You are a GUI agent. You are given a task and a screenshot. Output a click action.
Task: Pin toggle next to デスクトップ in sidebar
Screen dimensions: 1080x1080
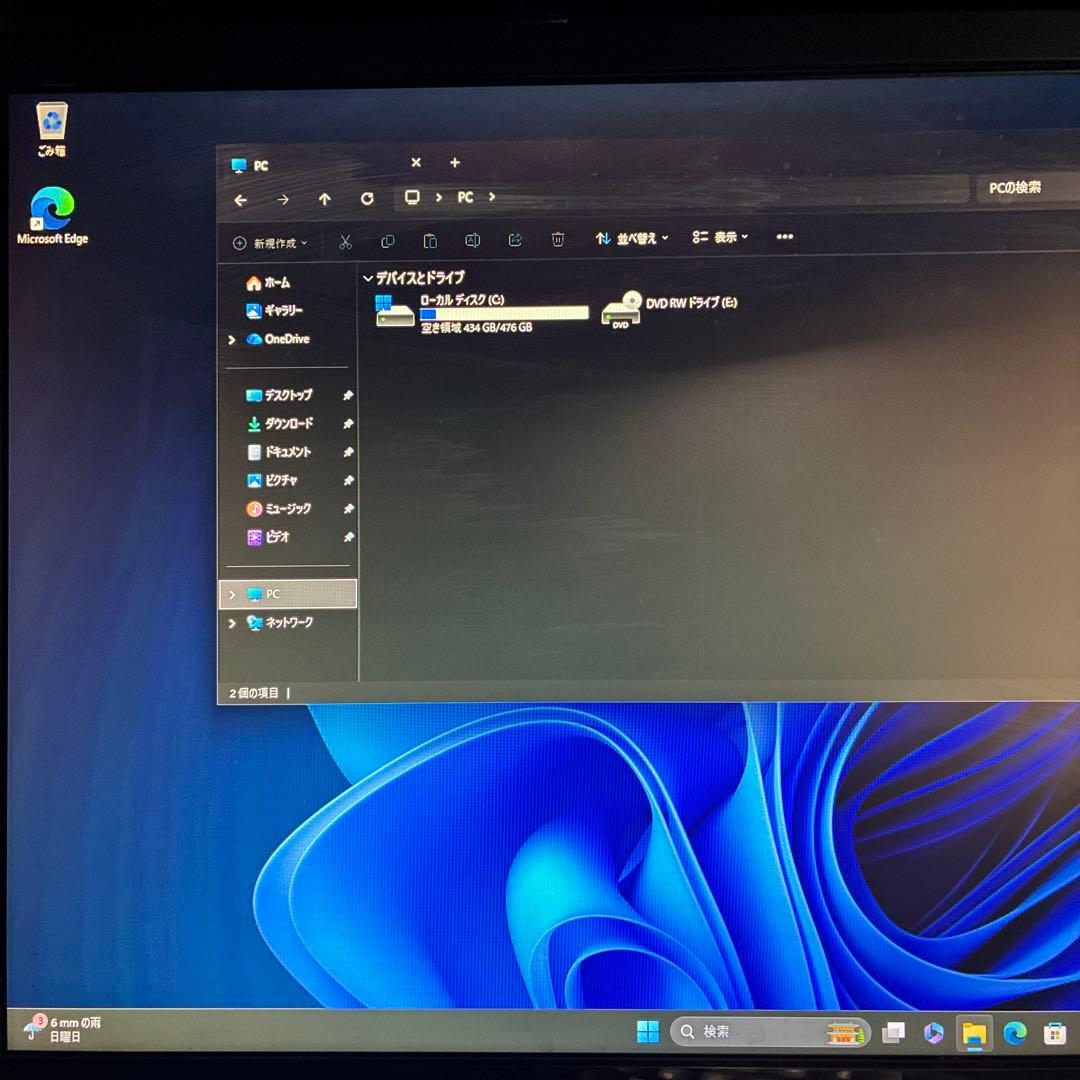347,395
